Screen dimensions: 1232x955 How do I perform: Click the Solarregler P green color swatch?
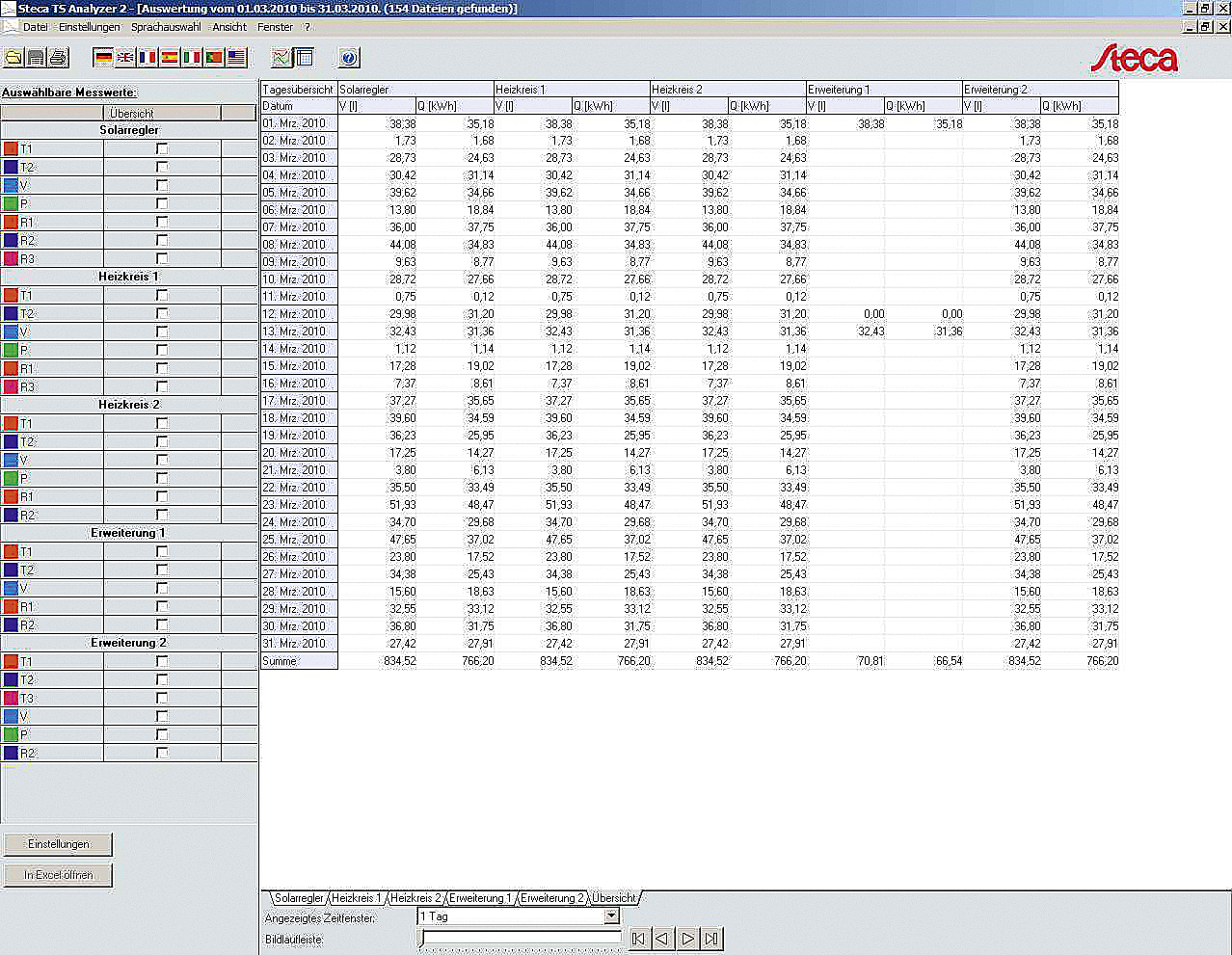pos(11,203)
